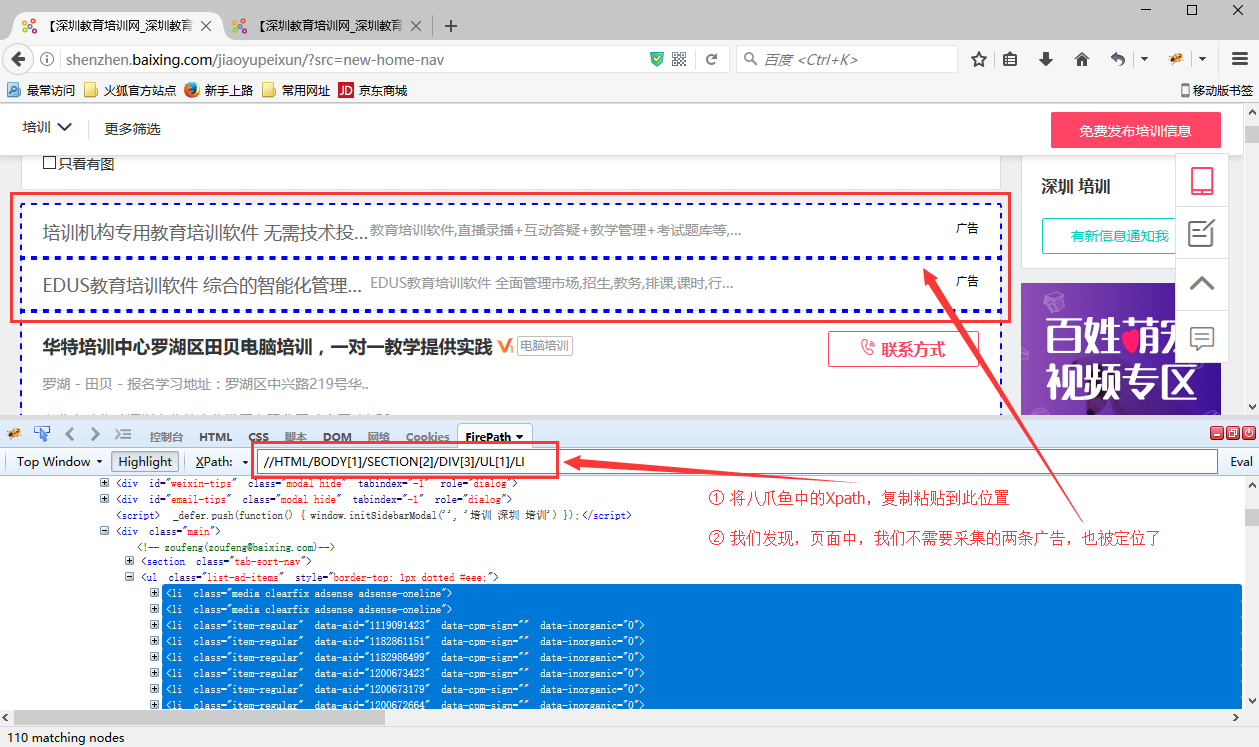
Task: Open the 华特培训中心罗湖区田贝电脑培训 listing
Action: click(x=268, y=347)
